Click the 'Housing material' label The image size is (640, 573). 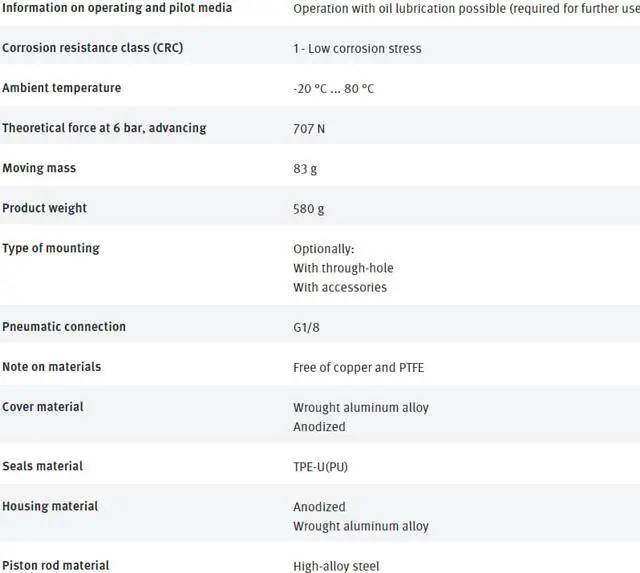(x=50, y=506)
